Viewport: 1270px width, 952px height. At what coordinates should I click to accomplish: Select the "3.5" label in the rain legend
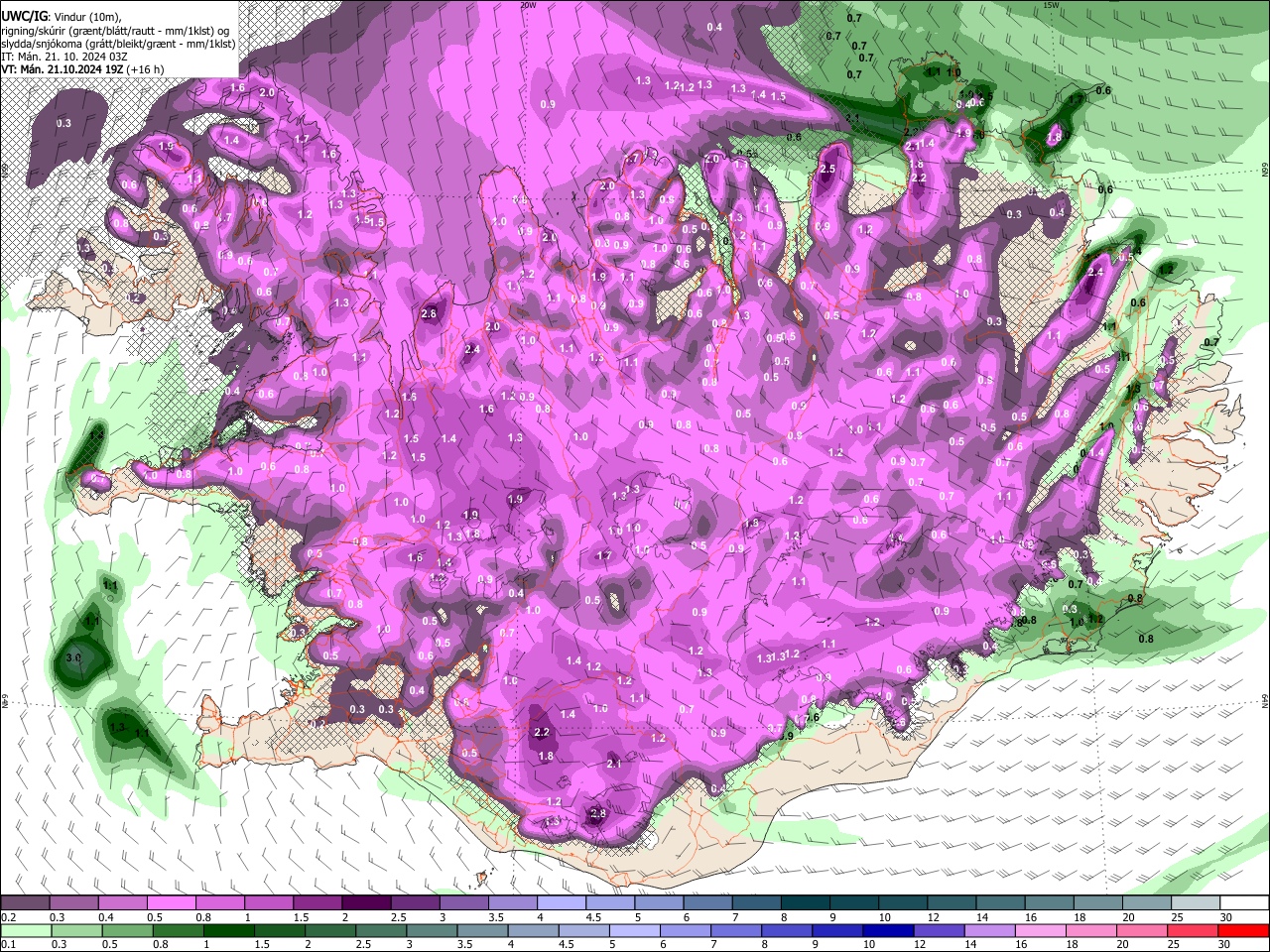464,943
